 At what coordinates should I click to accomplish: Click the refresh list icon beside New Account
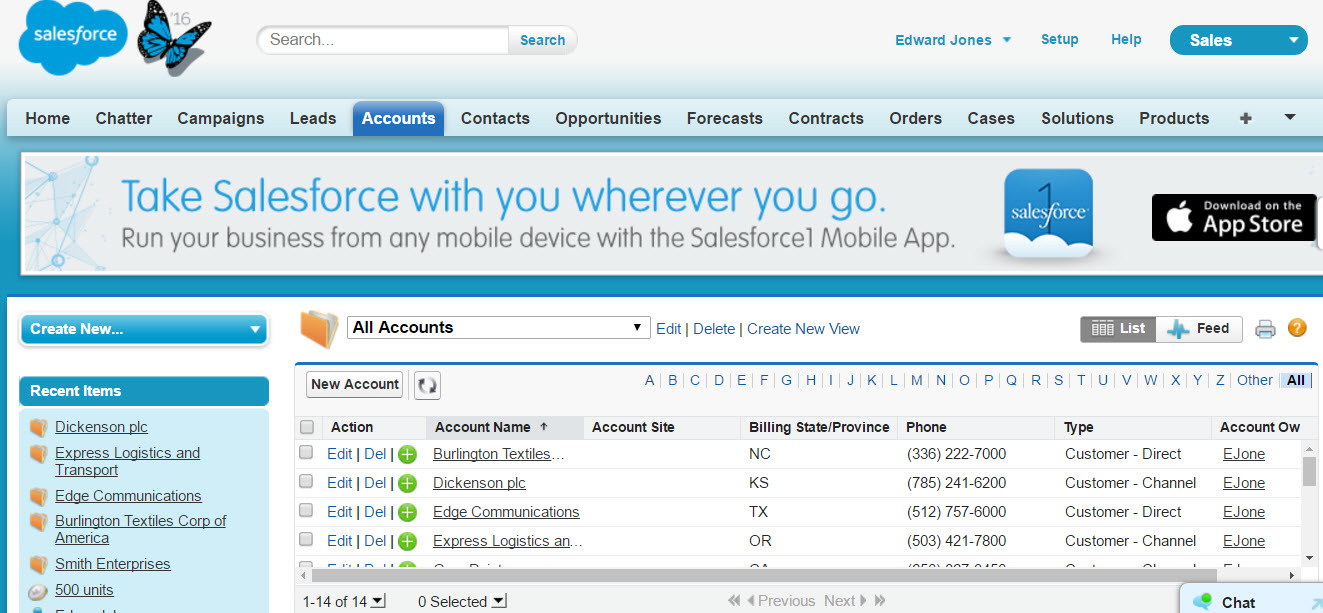[427, 385]
